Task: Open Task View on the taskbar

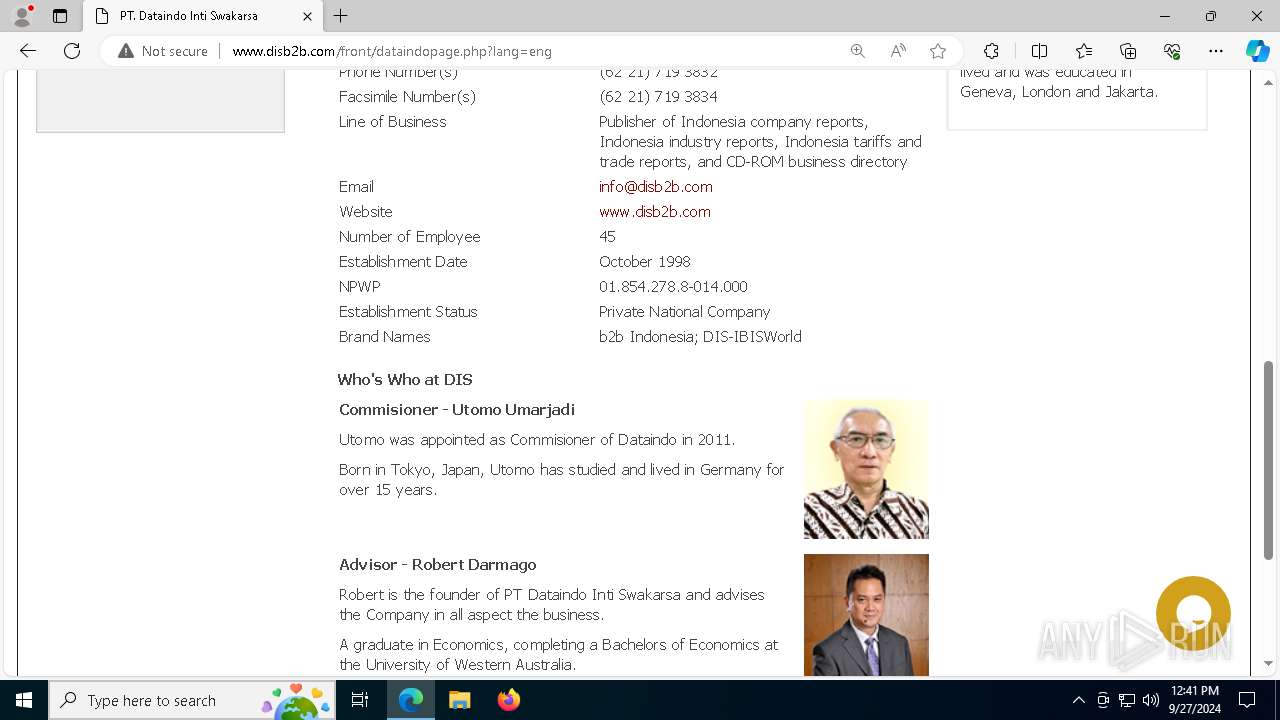Action: tap(361, 700)
